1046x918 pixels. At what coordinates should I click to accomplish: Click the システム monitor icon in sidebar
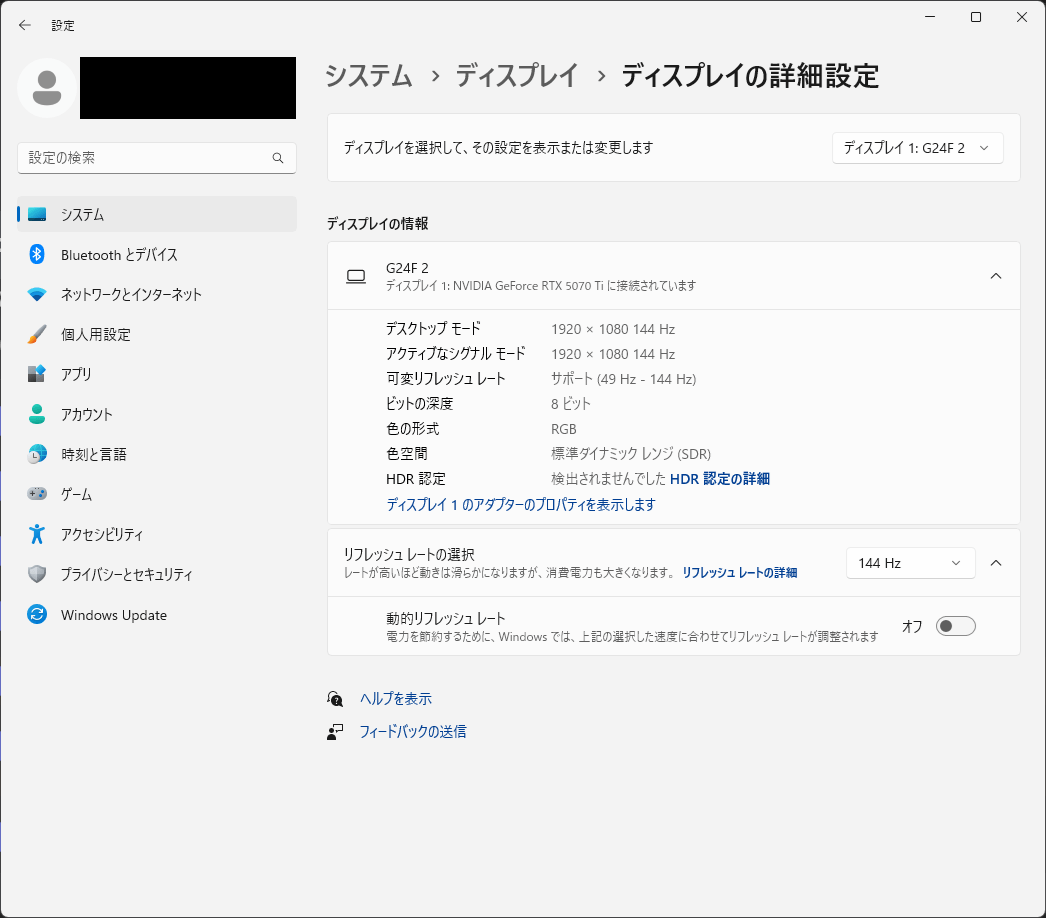click(37, 214)
